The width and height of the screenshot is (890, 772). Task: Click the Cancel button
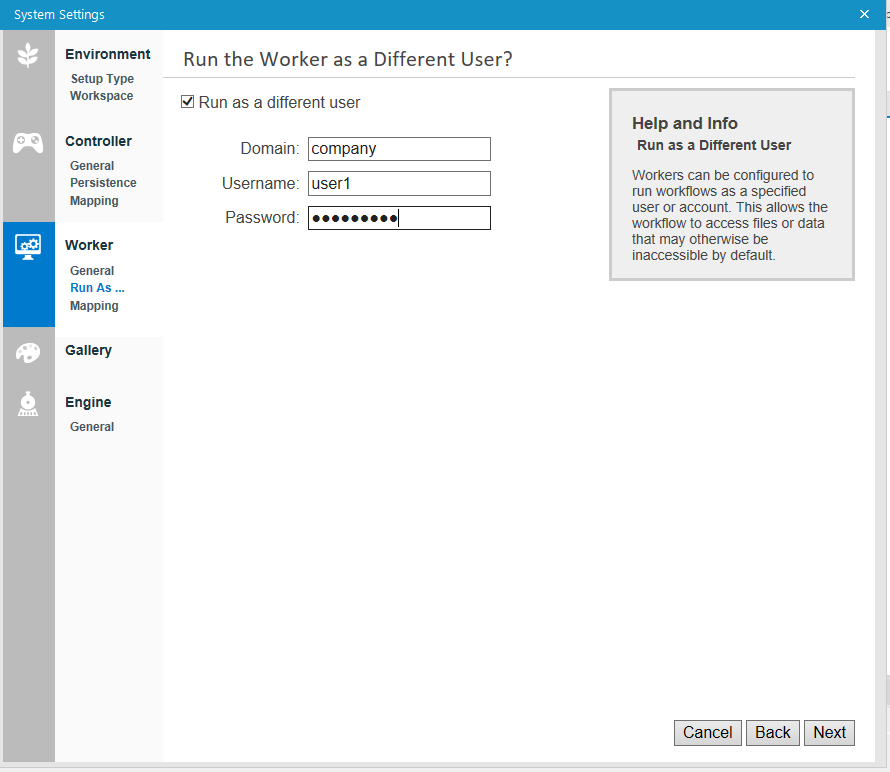click(x=708, y=732)
